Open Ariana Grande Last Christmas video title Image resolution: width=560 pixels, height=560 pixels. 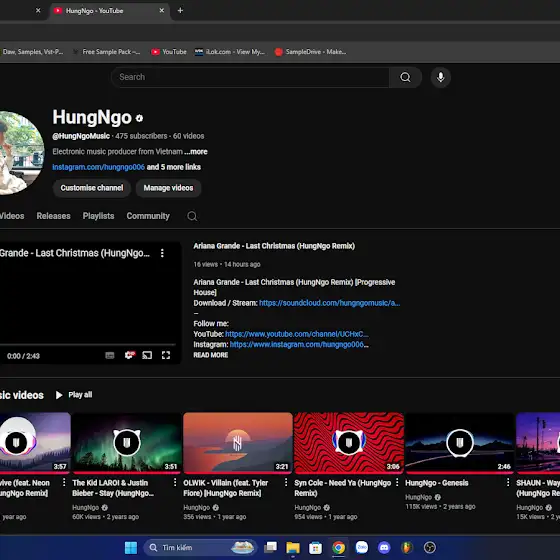pyautogui.click(x=274, y=246)
